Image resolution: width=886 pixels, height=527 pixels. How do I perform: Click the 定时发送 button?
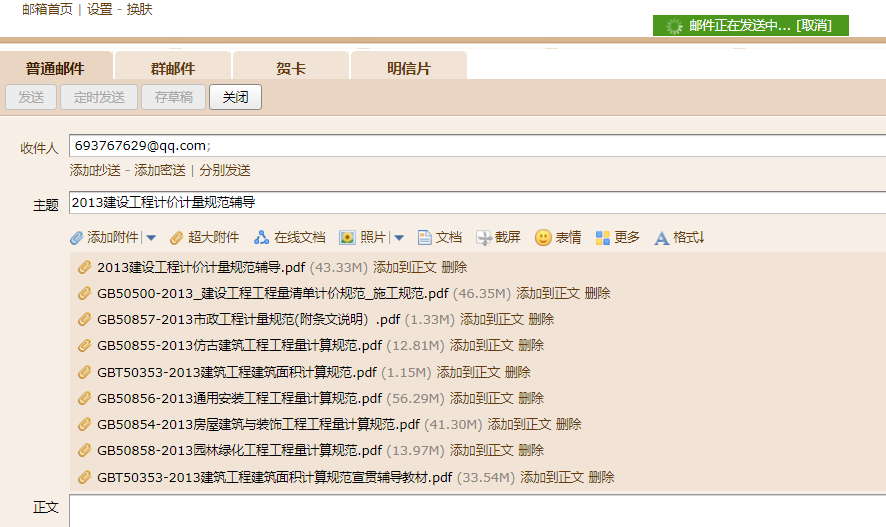point(99,97)
